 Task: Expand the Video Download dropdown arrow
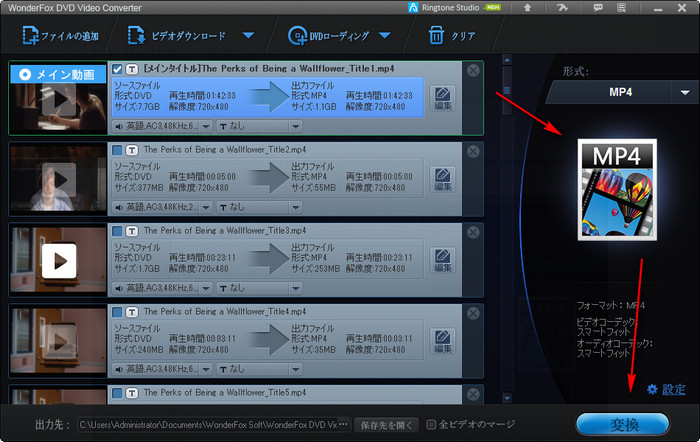(248, 35)
